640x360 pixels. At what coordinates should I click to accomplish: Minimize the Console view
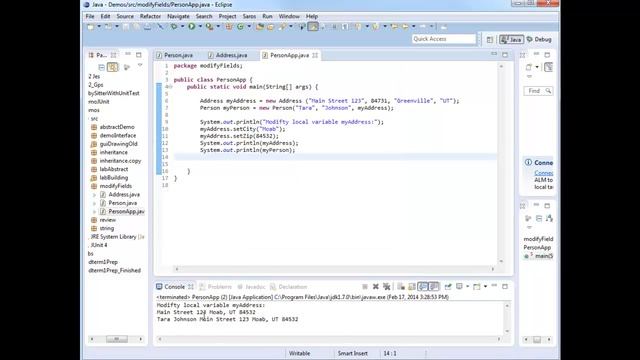[x=494, y=286]
